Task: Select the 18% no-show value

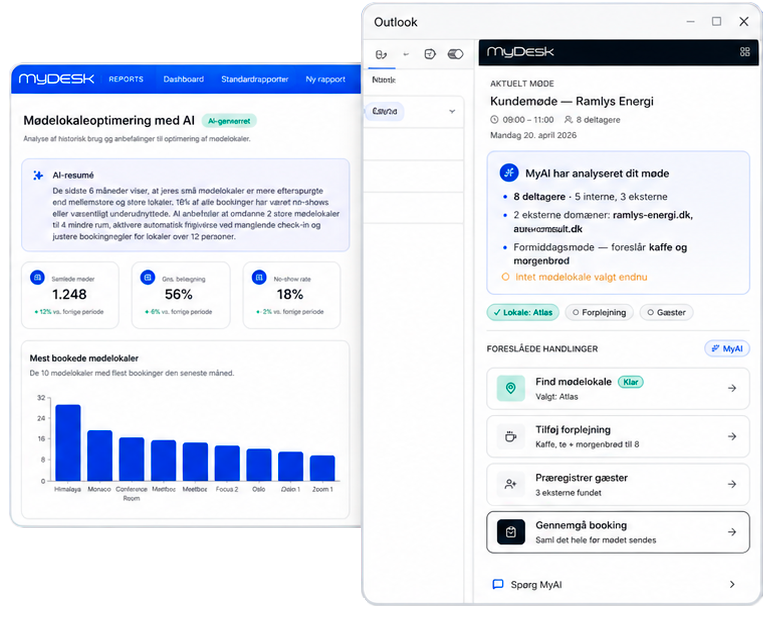Action: pyautogui.click(x=290, y=294)
